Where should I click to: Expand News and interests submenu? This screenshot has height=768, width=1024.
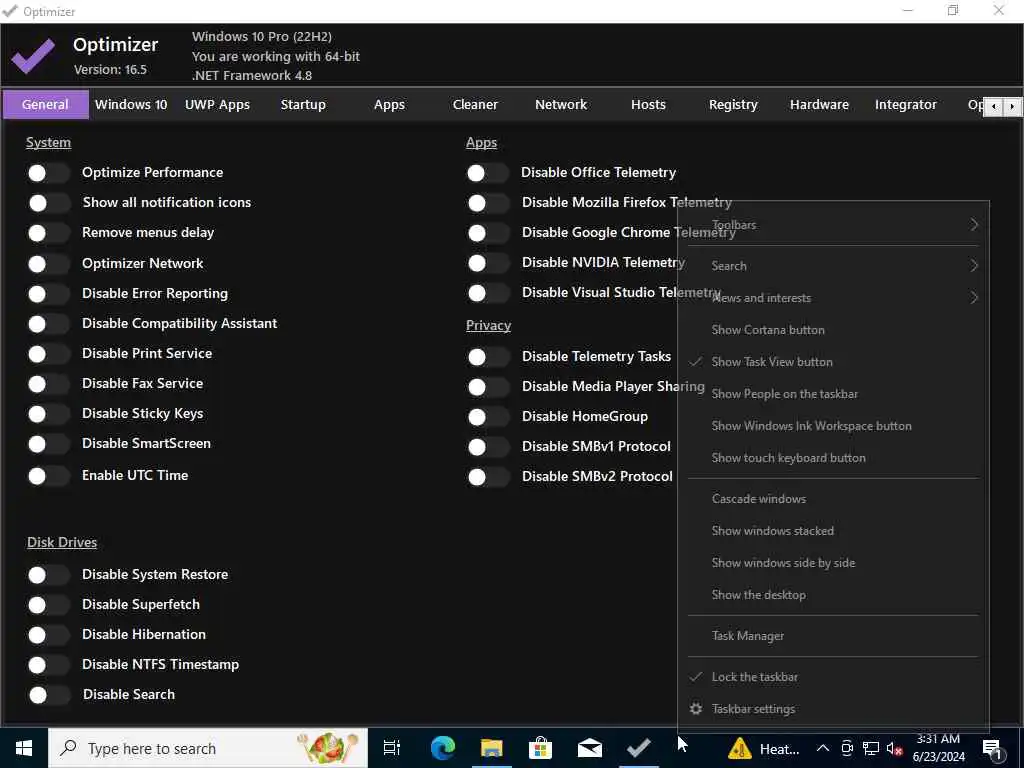tap(833, 298)
